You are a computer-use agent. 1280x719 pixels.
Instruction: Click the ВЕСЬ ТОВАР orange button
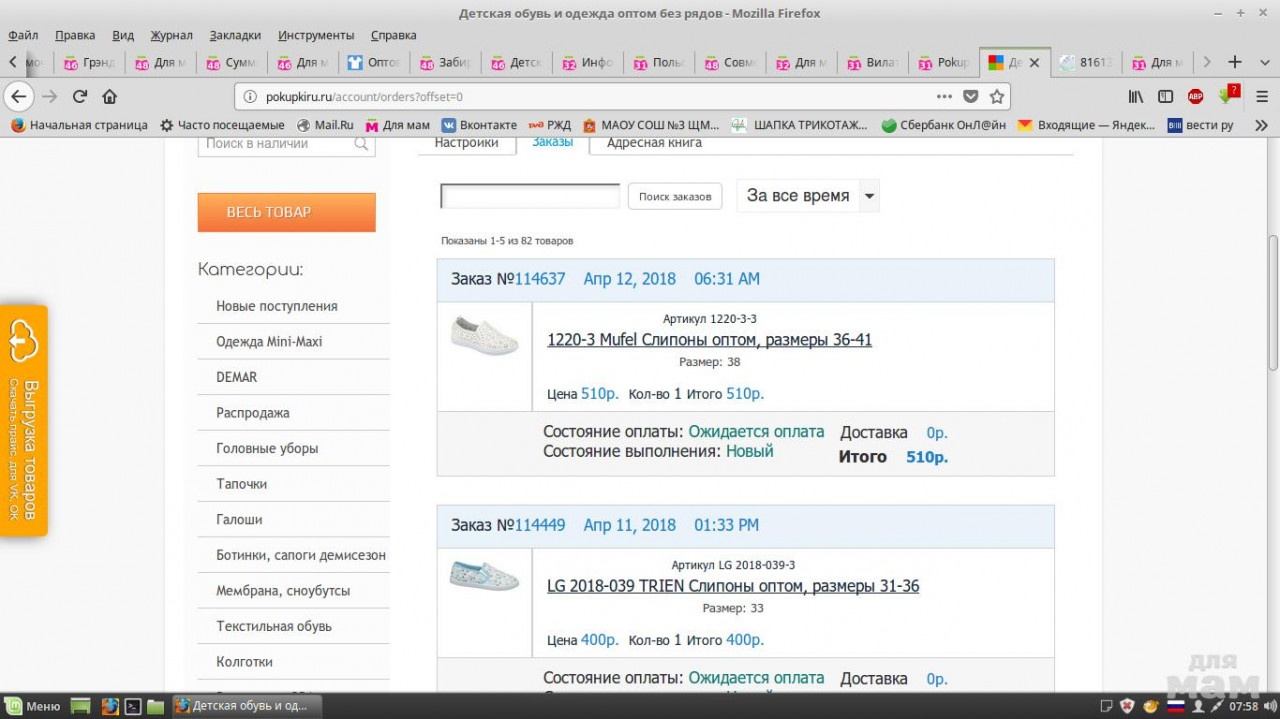tap(286, 212)
